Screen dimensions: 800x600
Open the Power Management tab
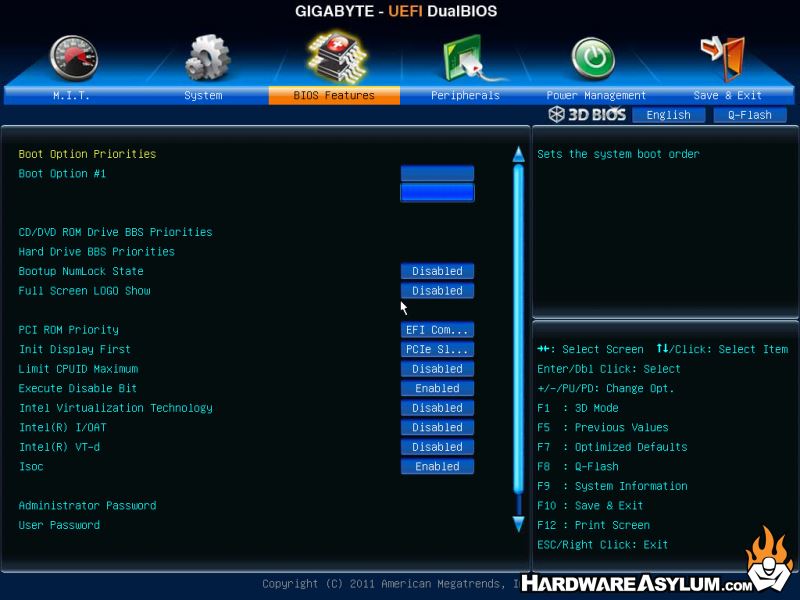tap(596, 95)
